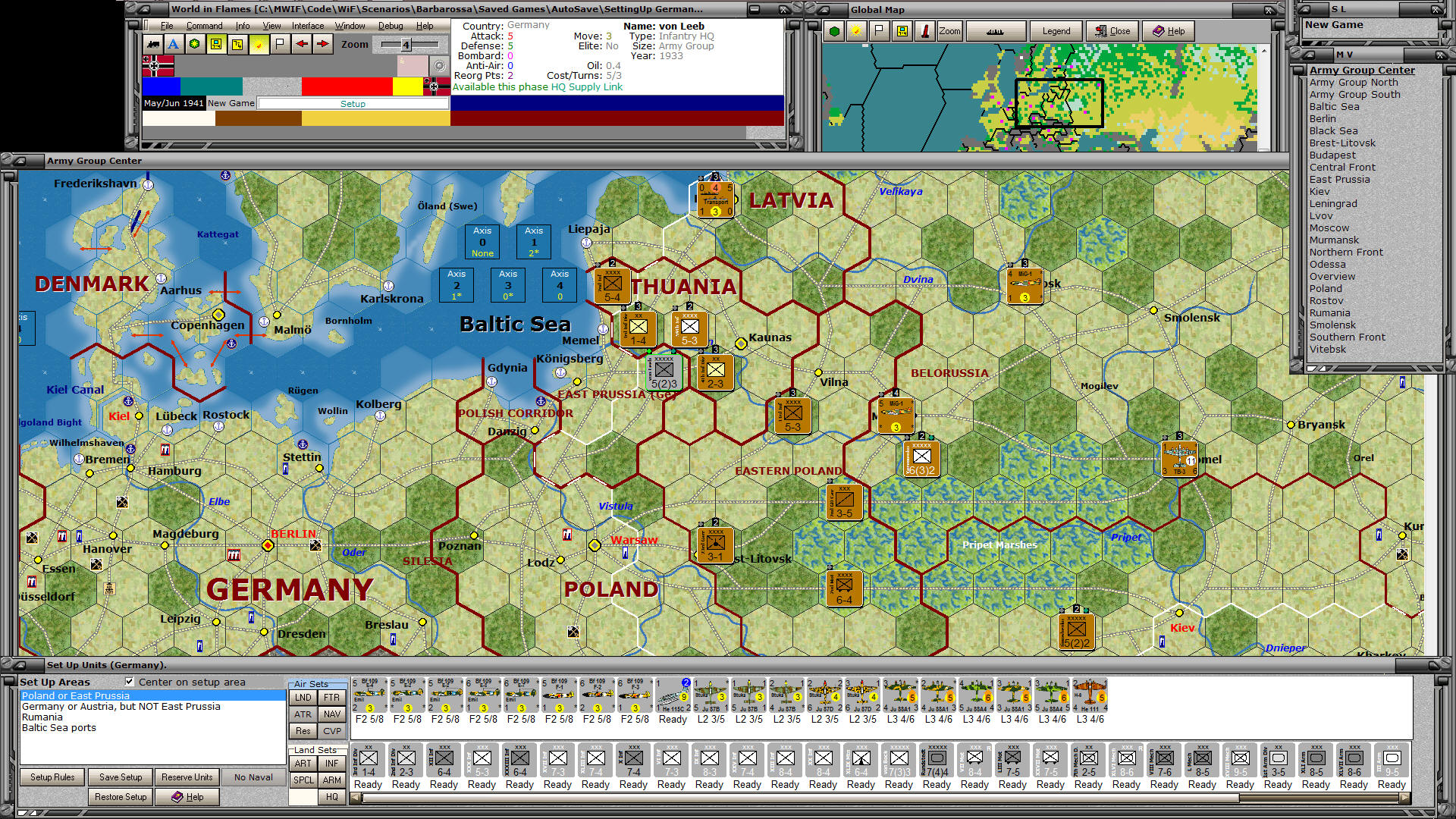1456x819 pixels.
Task: Click the red left arrow toolbar button
Action: (301, 44)
